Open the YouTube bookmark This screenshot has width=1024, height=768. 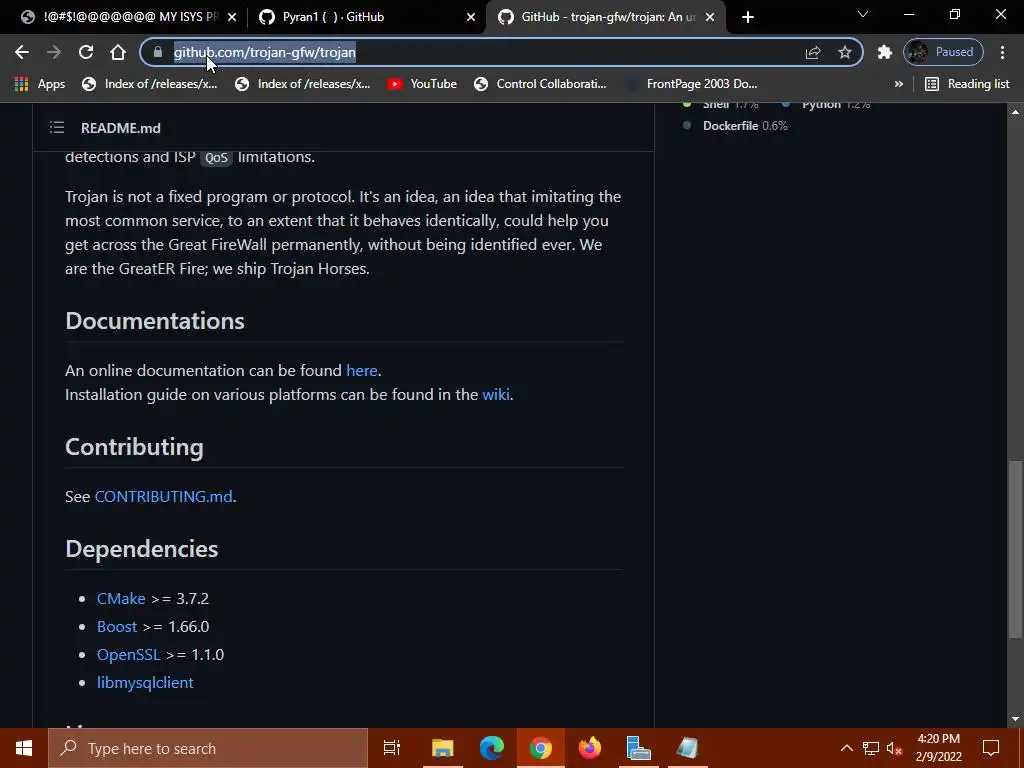pyautogui.click(x=422, y=84)
